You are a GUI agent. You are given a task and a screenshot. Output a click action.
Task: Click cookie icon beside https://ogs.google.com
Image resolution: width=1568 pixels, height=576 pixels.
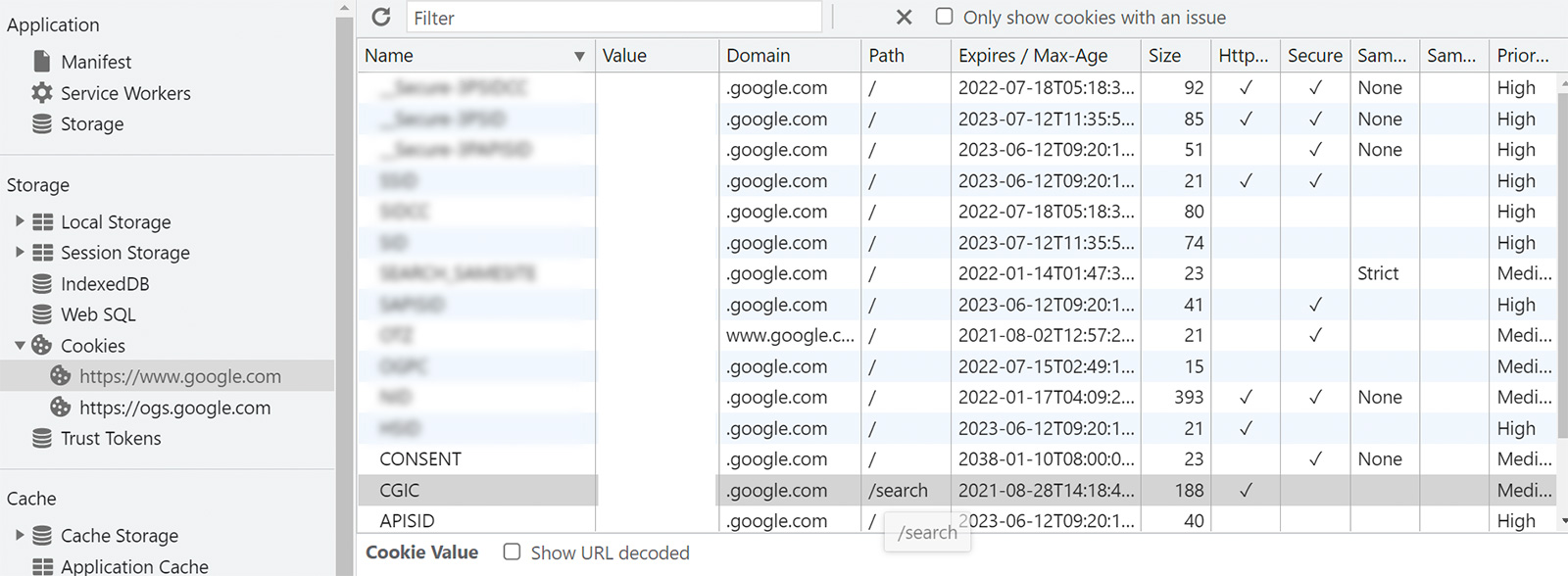(61, 408)
